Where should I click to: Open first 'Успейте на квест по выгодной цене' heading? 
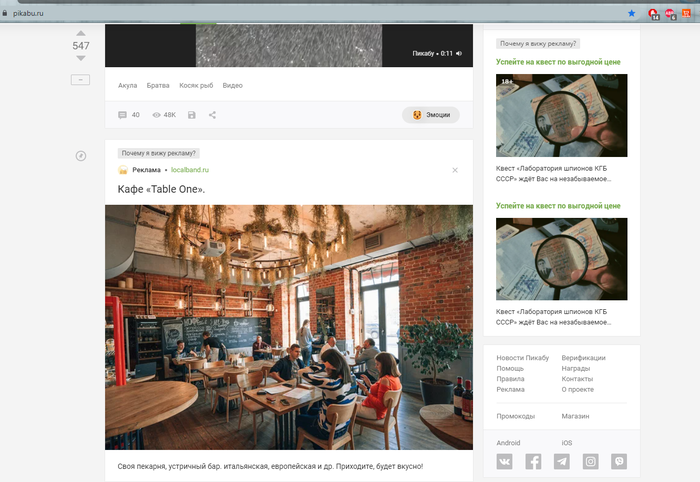pyautogui.click(x=558, y=62)
